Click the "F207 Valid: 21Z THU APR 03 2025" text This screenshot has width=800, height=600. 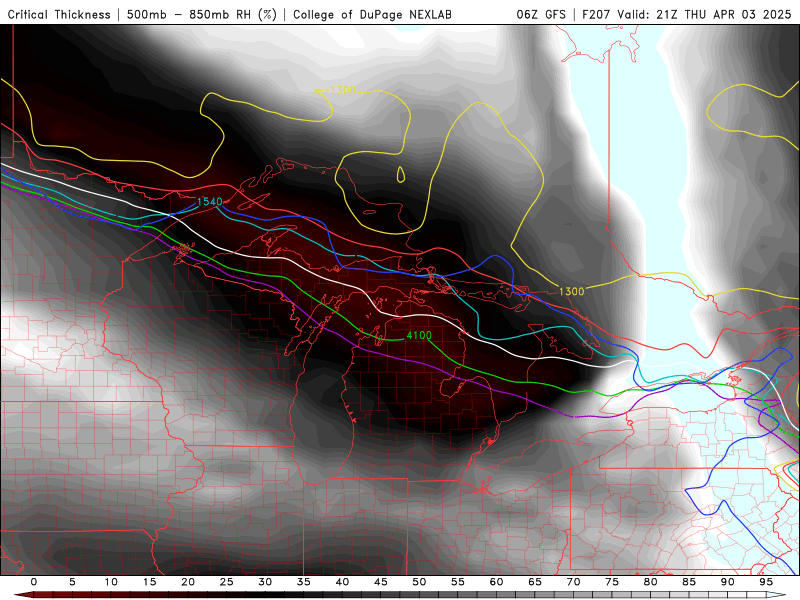coord(687,14)
